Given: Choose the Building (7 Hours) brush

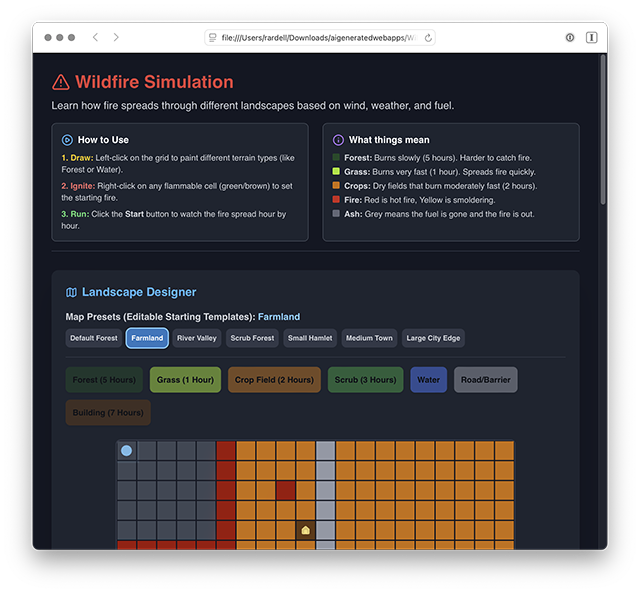Looking at the screenshot, I should click(x=108, y=413).
